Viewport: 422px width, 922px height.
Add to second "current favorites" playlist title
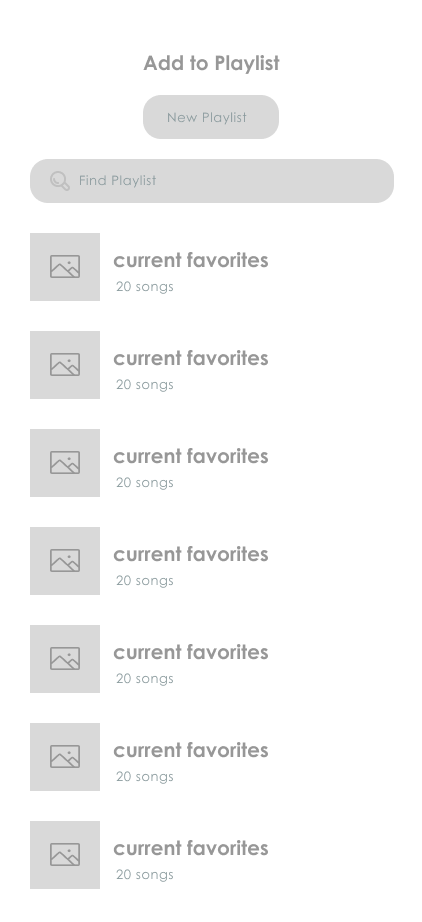tap(190, 358)
